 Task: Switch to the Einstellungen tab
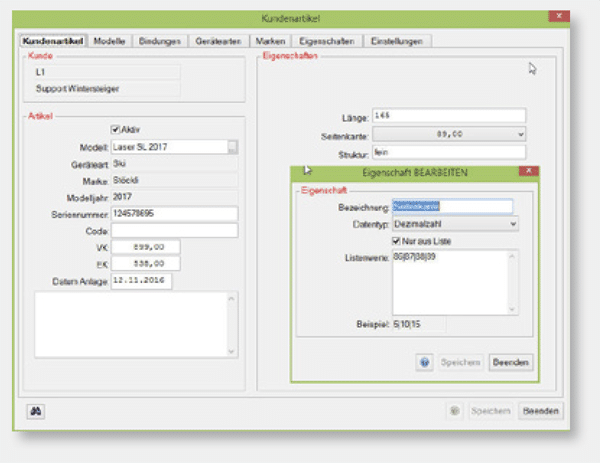pyautogui.click(x=396, y=41)
